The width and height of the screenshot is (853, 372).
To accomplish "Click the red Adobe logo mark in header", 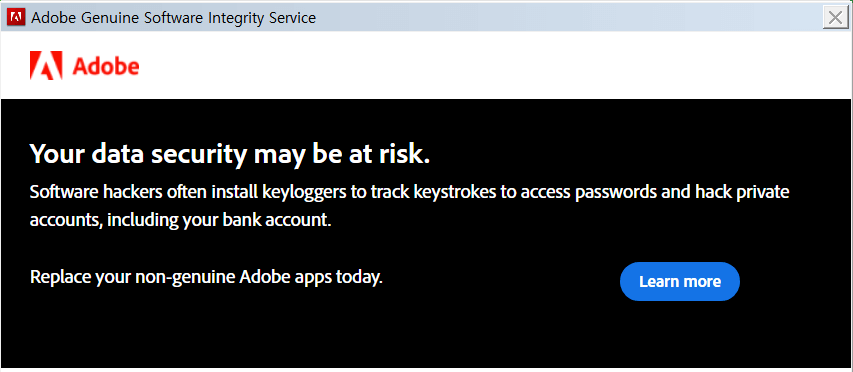I will [46, 66].
